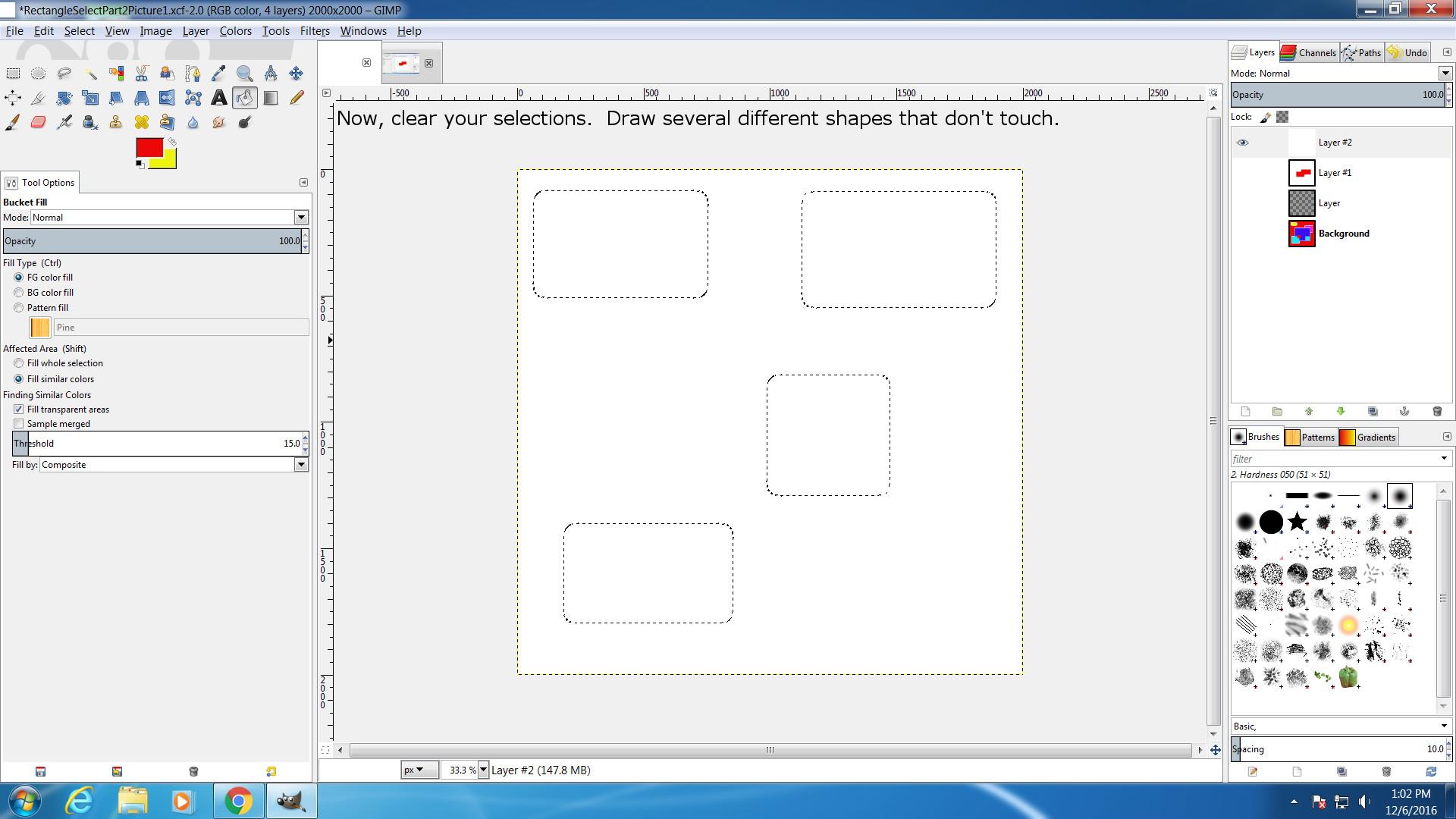
Task: Pick the Fuzzy Select magic wand tool
Action: [90, 74]
